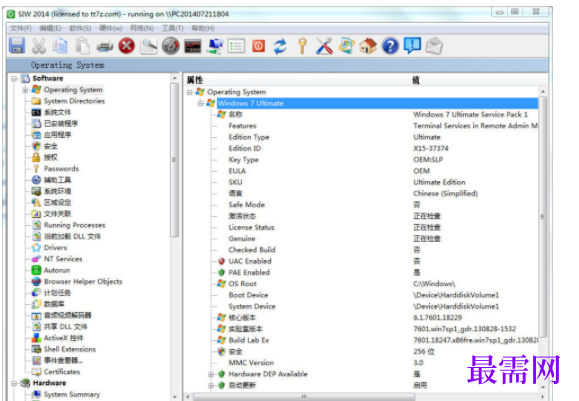This screenshot has width=579, height=401.
Task: Click the blue exclamation speech bubble icon
Action: [x=412, y=46]
